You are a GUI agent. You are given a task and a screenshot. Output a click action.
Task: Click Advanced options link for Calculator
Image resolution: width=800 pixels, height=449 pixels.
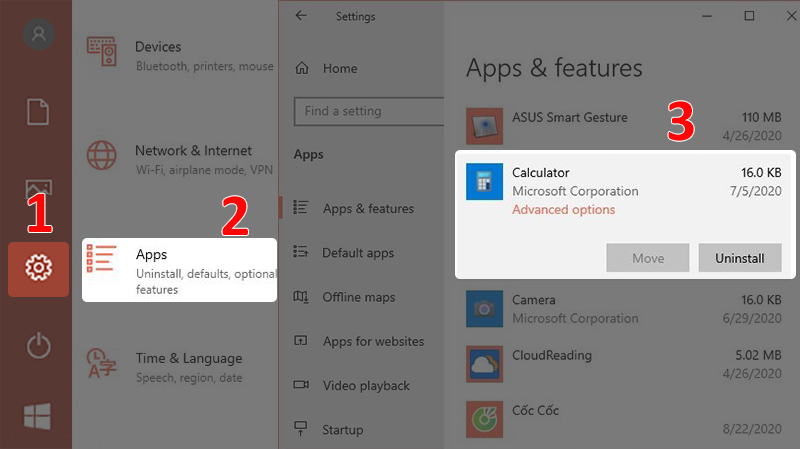563,210
